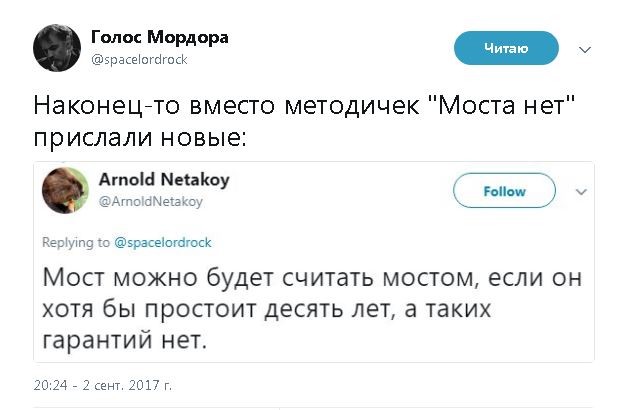Viewport: 631px width, 410px height.
Task: Click the text line прислали новые:
Action: click(139, 135)
